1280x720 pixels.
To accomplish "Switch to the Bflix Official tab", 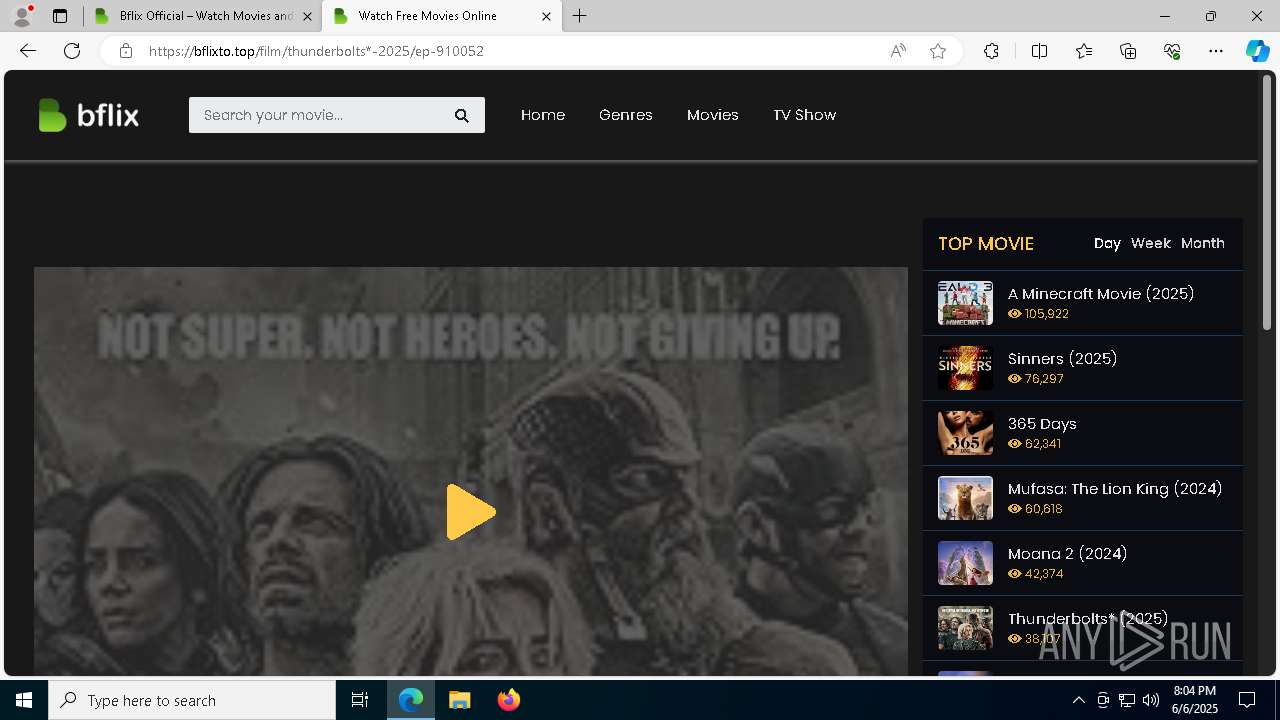I will [x=194, y=16].
